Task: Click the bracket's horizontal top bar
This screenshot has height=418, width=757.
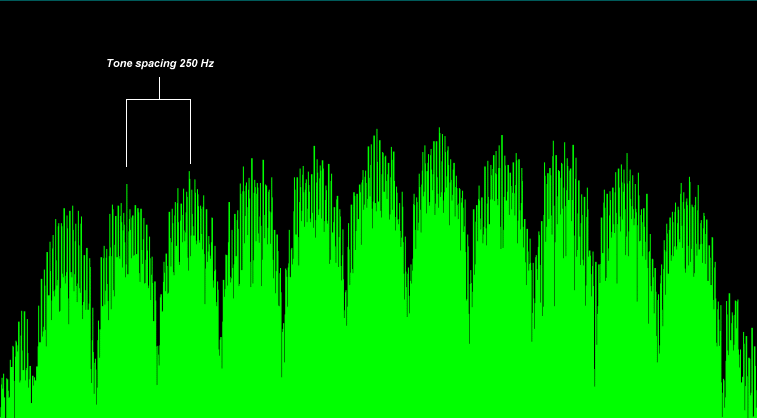Action: [x=158, y=99]
